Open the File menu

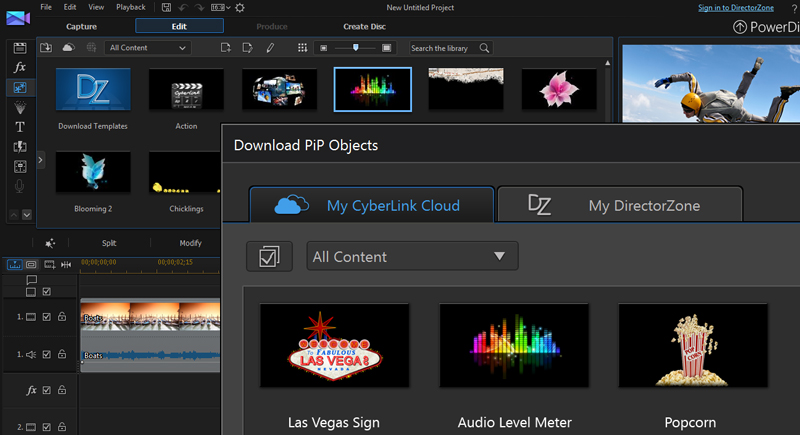[46, 7]
